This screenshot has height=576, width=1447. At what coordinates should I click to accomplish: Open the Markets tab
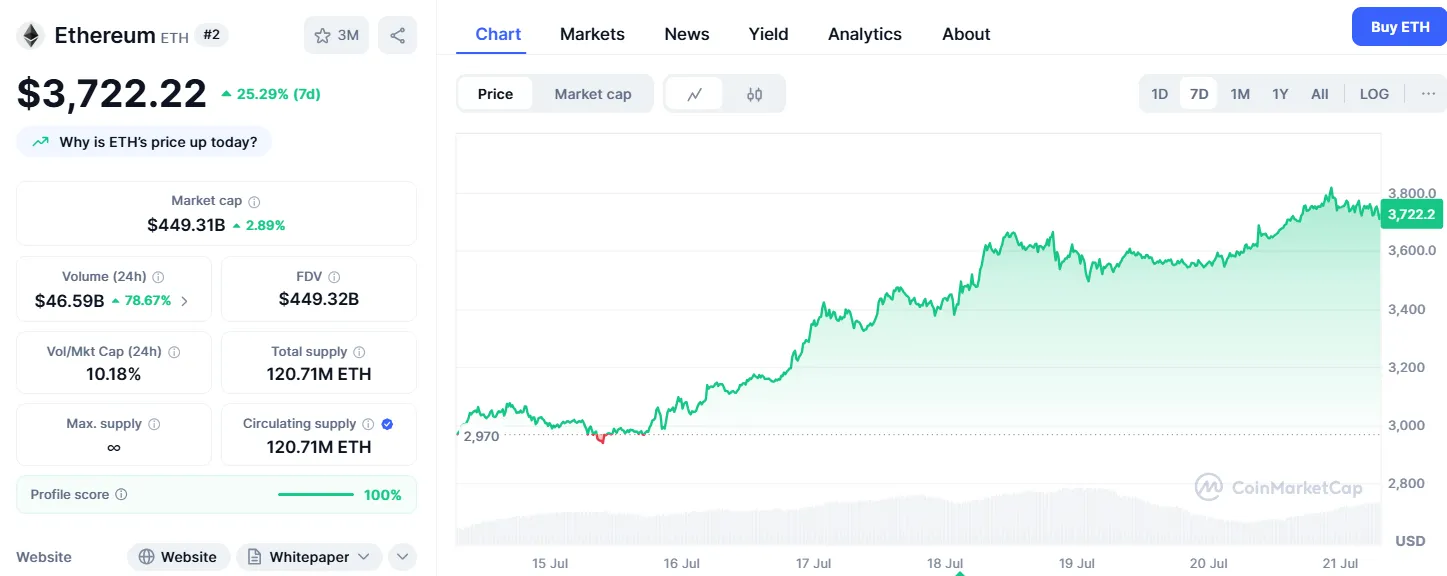click(592, 34)
